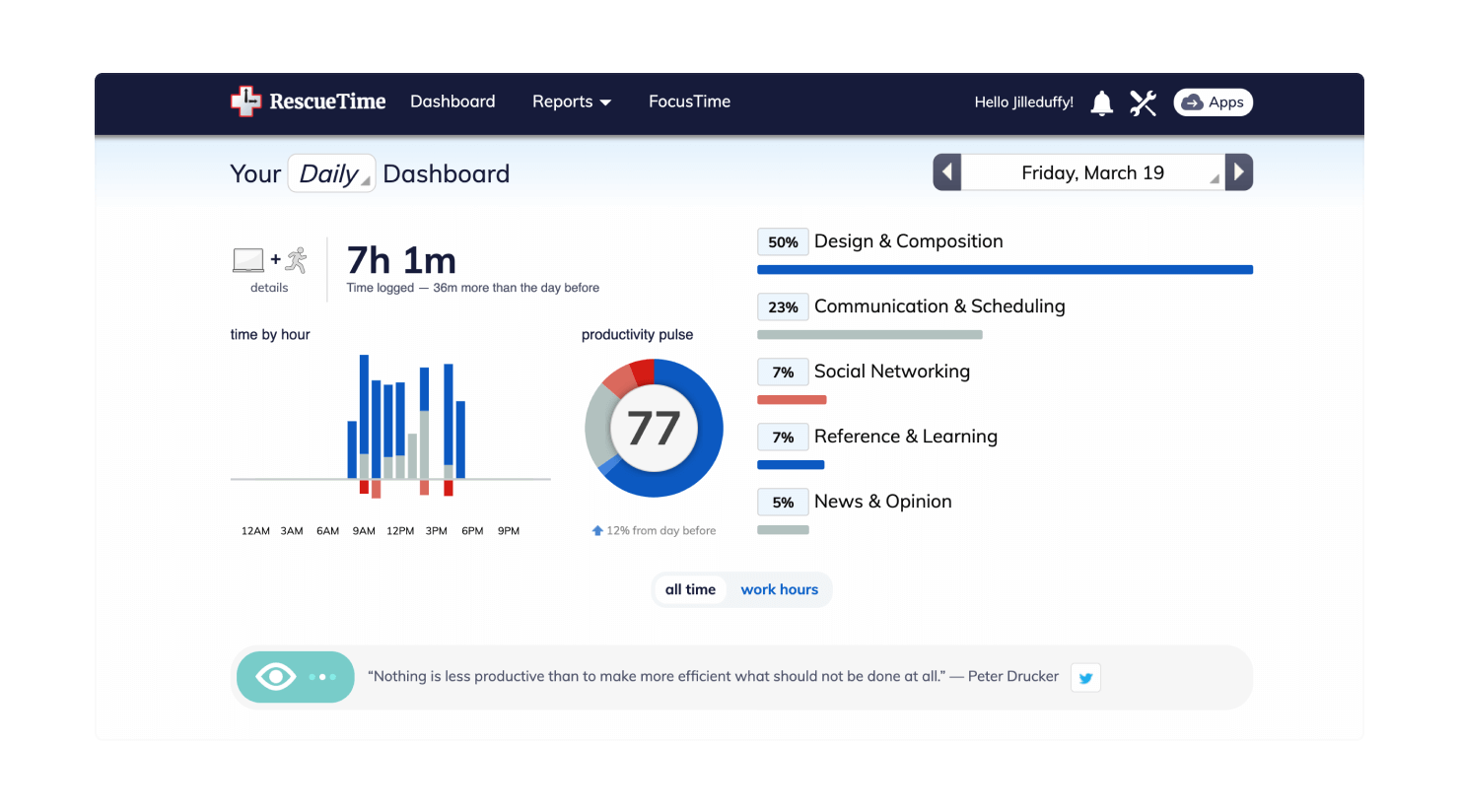1459x812 pixels.
Task: Open the Communication & Scheduling category
Action: [939, 306]
